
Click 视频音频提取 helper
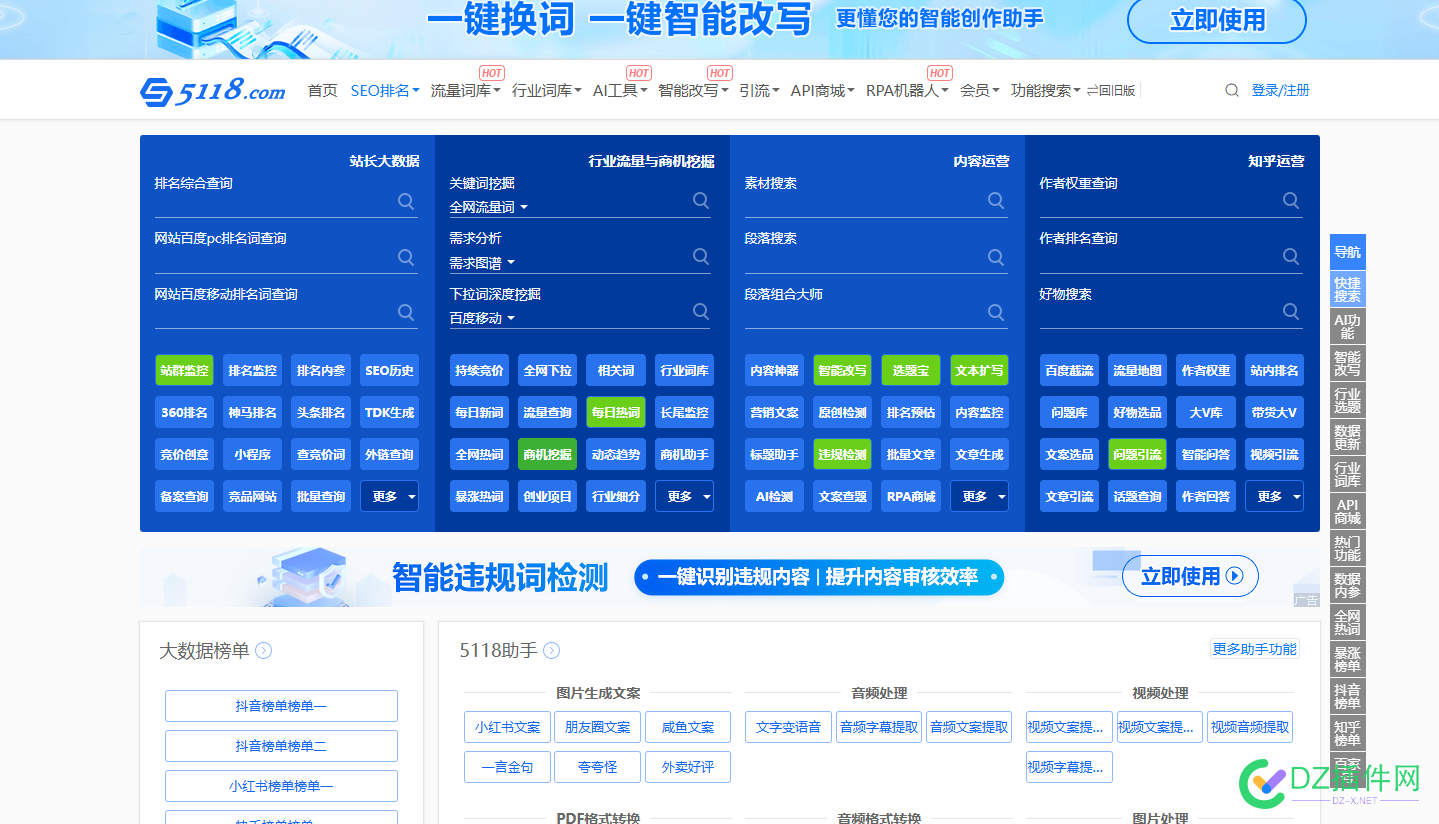(1250, 727)
